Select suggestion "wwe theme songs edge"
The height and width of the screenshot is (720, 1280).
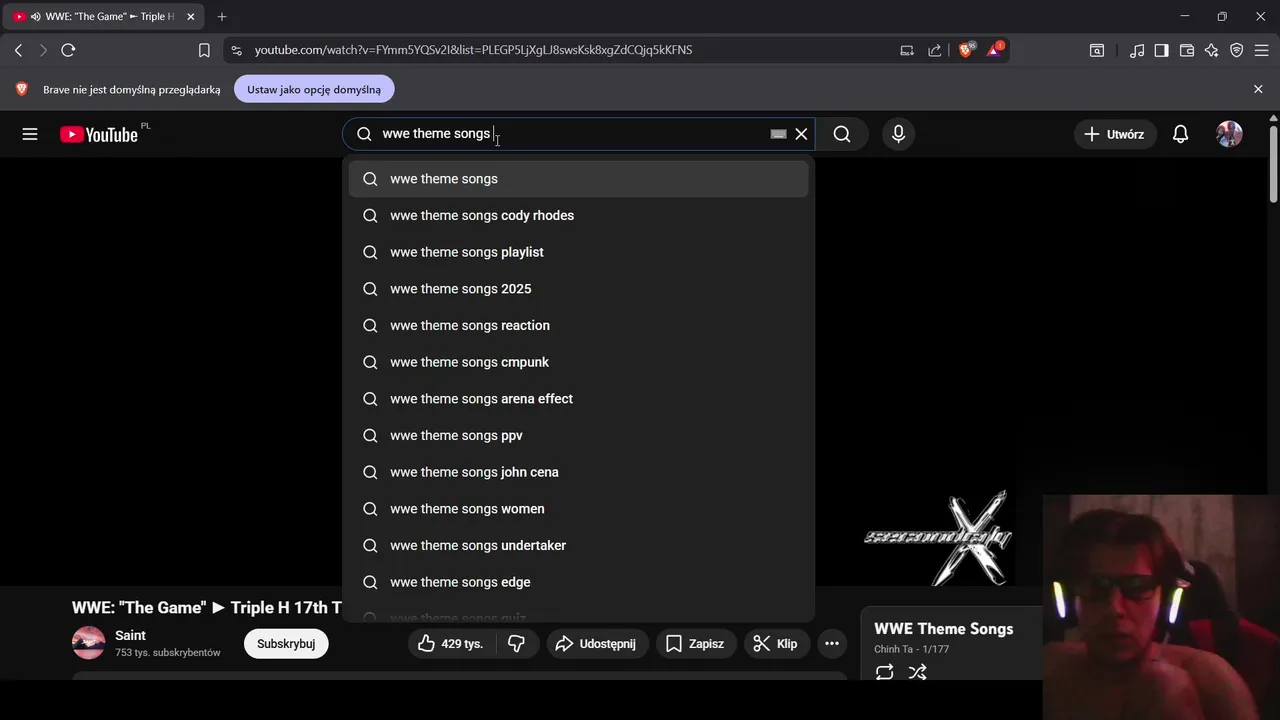(x=578, y=582)
